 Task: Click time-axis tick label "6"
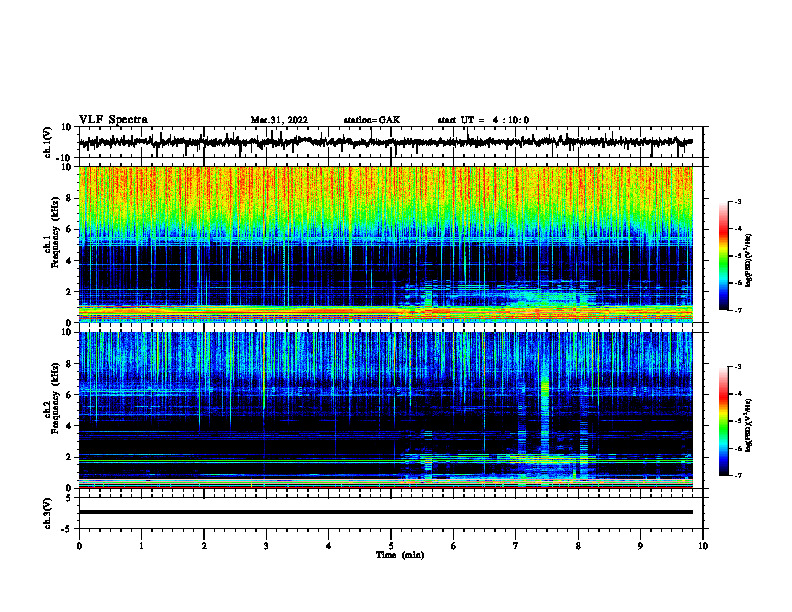point(454,546)
